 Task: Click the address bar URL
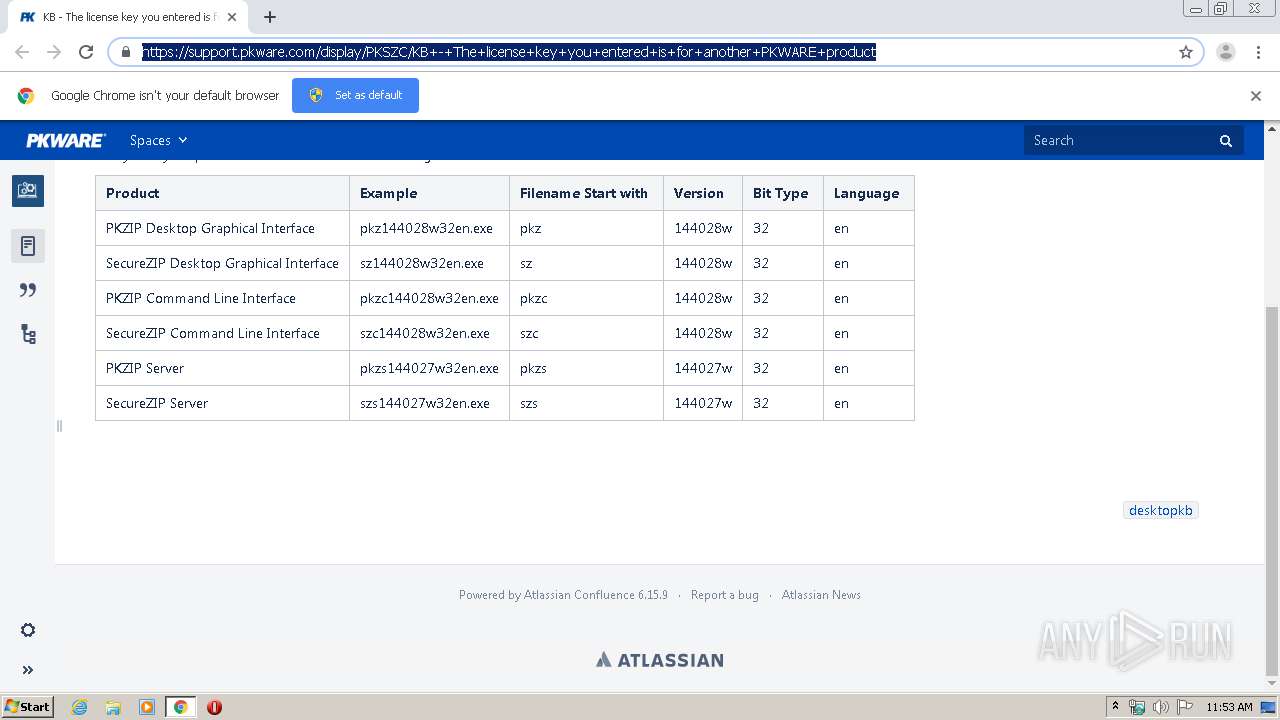coord(509,52)
